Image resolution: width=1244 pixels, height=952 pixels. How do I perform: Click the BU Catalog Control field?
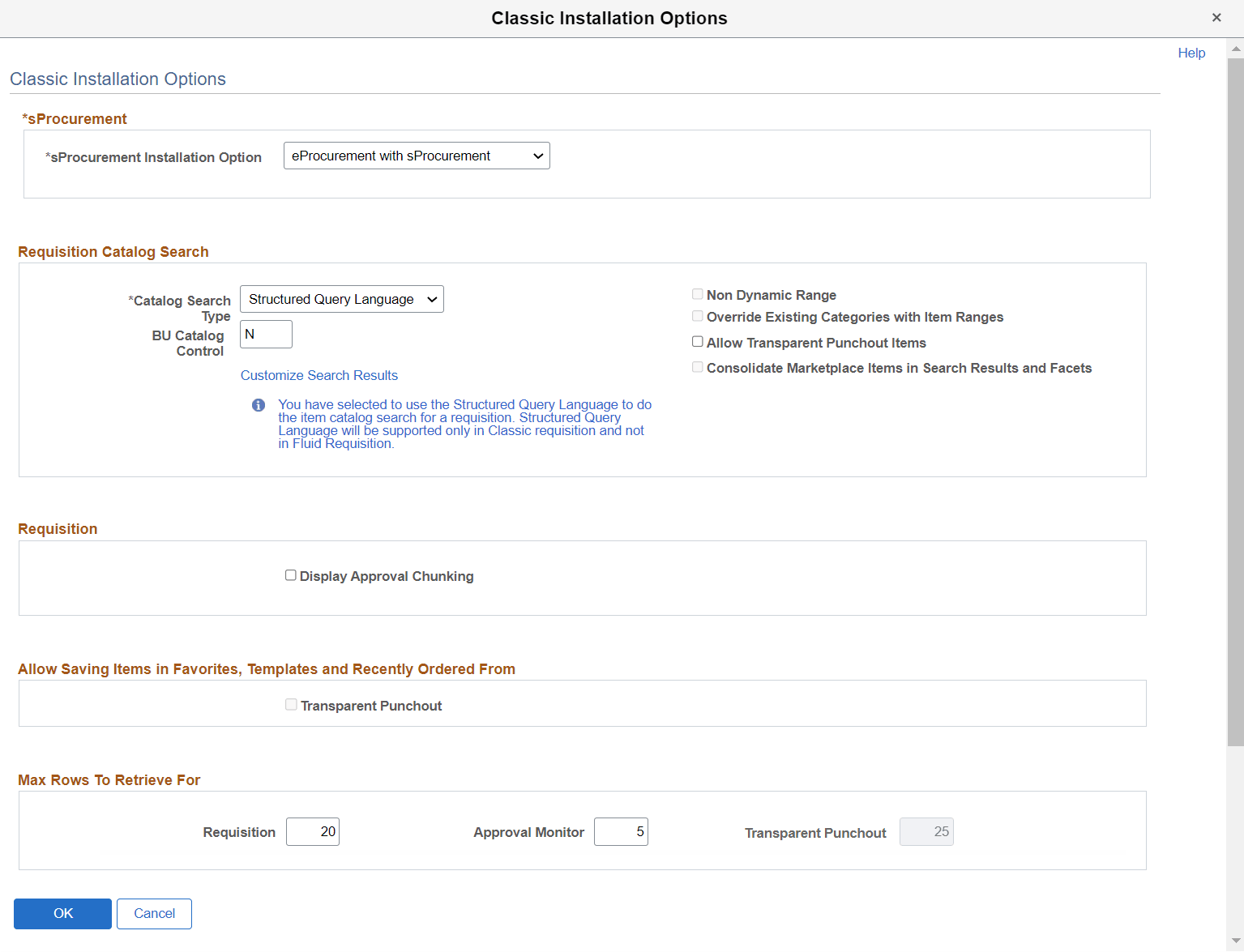265,334
